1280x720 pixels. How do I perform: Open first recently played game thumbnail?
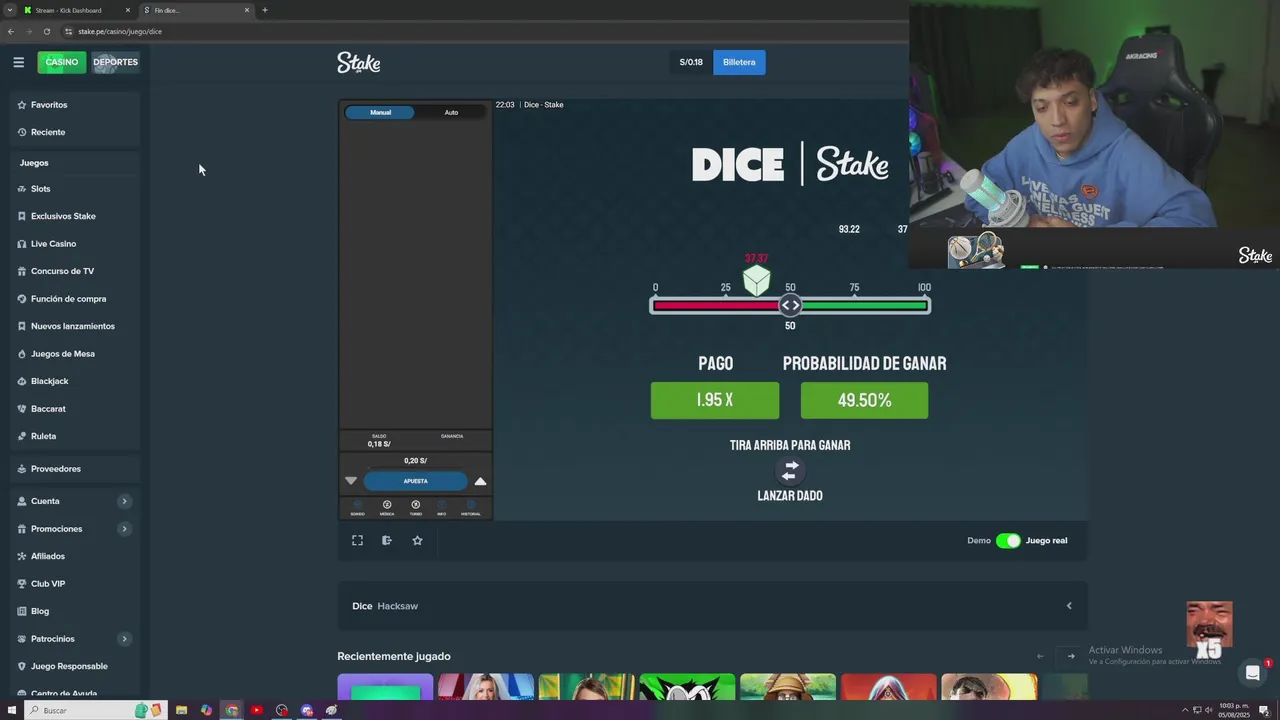tap(385, 687)
